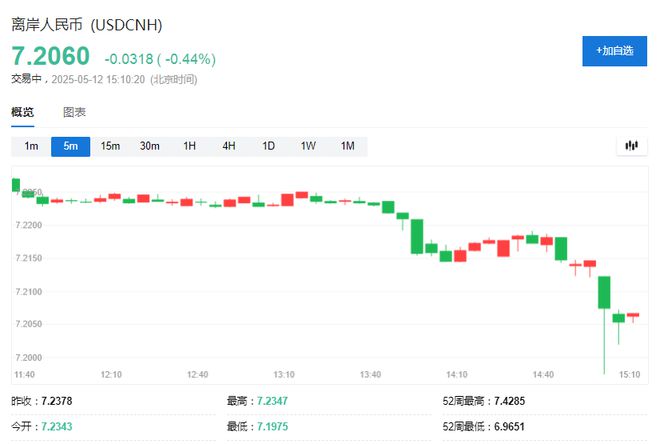Click the 7.2200 price axis label
This screenshot has height=444, width=660.
tap(29, 225)
